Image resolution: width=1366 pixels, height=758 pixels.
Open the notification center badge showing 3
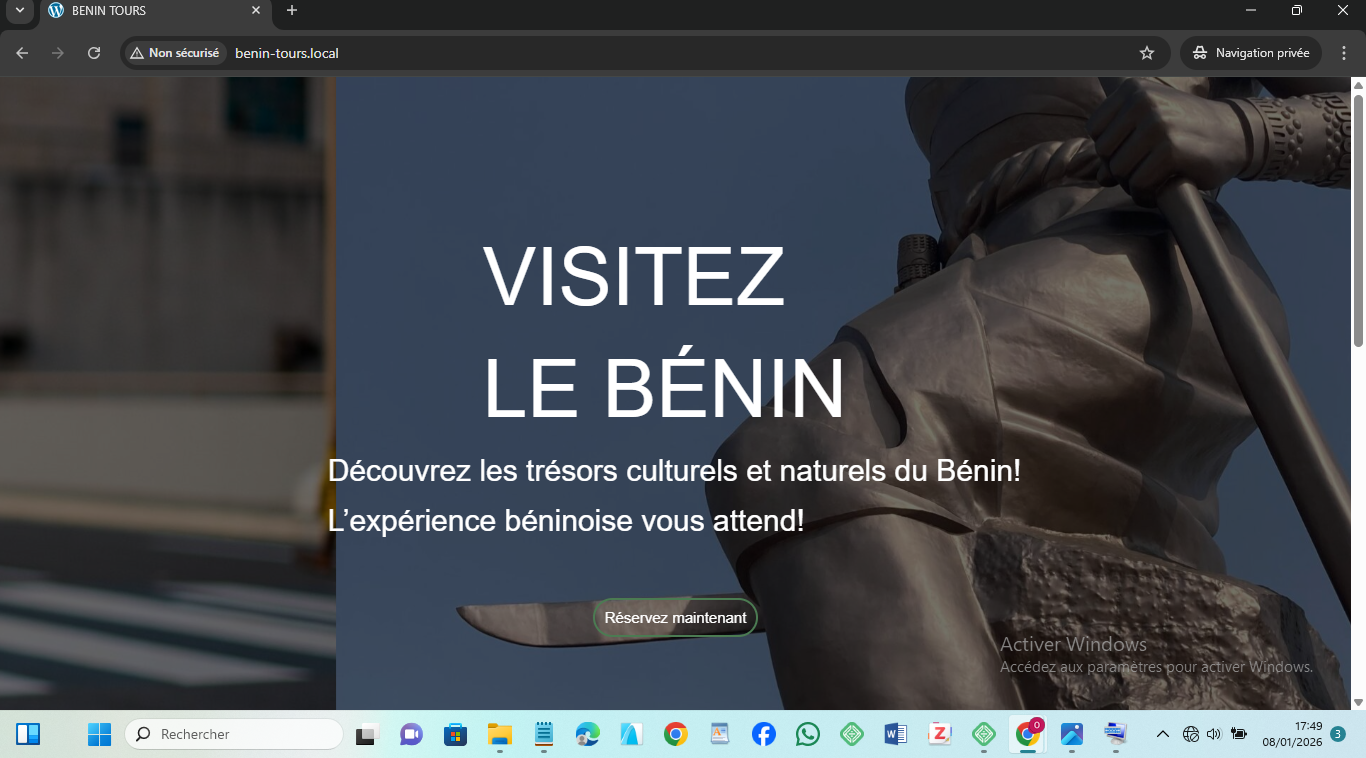point(1339,734)
